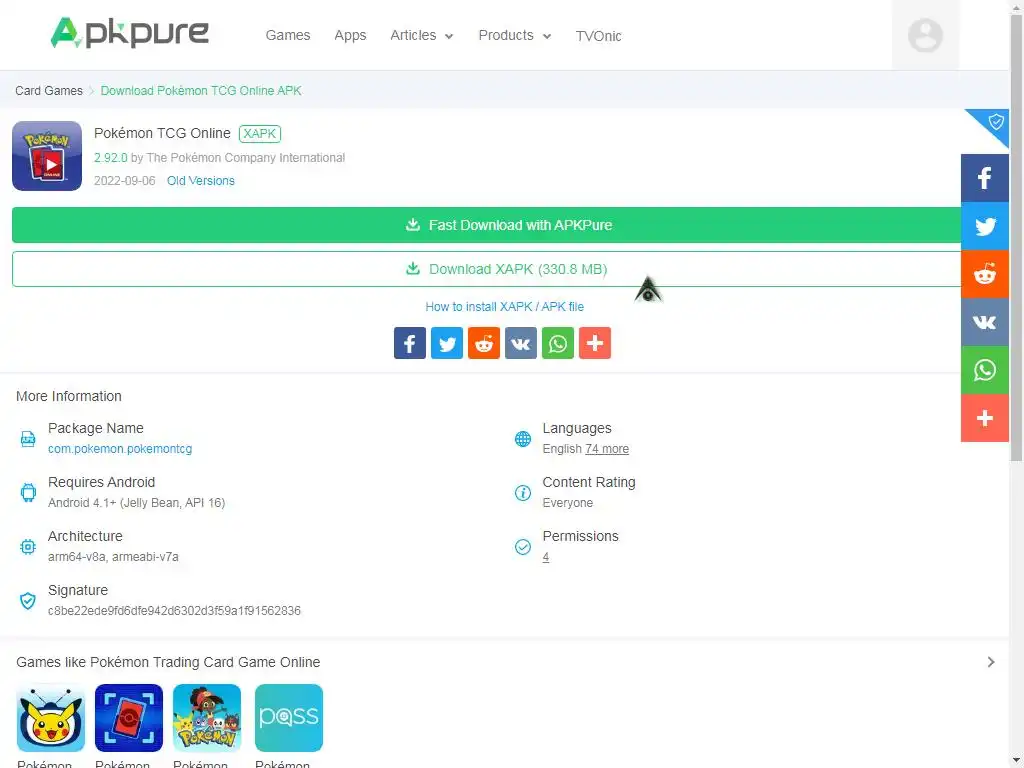Screen dimensions: 1024x768
Task: Click the plus share icon below the install link
Action: (595, 343)
